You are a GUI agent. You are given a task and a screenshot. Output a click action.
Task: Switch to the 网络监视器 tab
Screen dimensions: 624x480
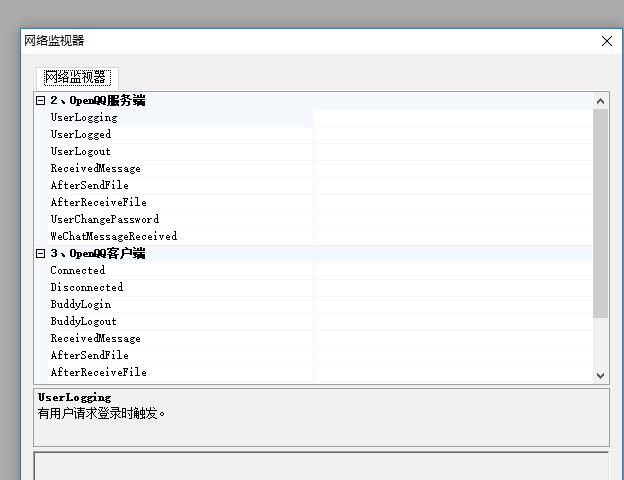(x=76, y=77)
